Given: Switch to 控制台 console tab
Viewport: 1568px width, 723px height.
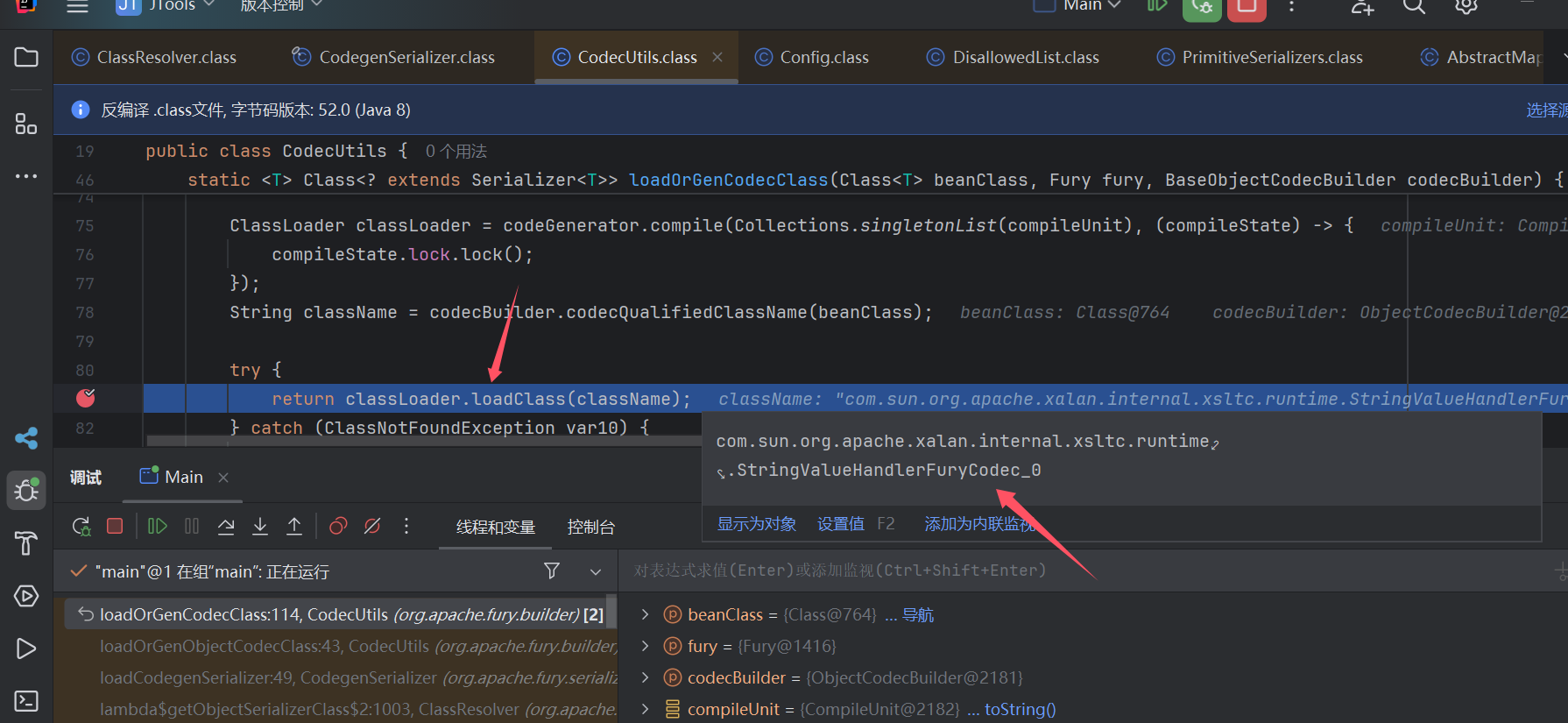Looking at the screenshot, I should pyautogui.click(x=591, y=527).
